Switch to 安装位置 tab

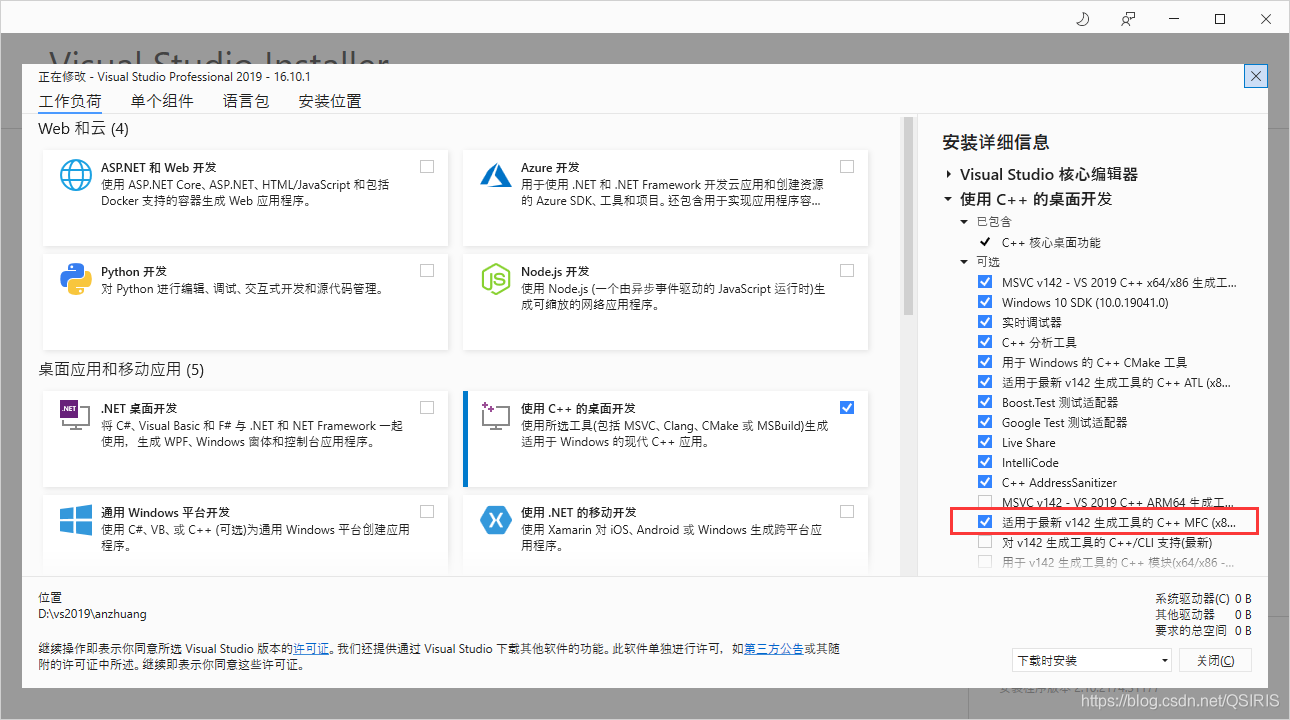(x=330, y=101)
